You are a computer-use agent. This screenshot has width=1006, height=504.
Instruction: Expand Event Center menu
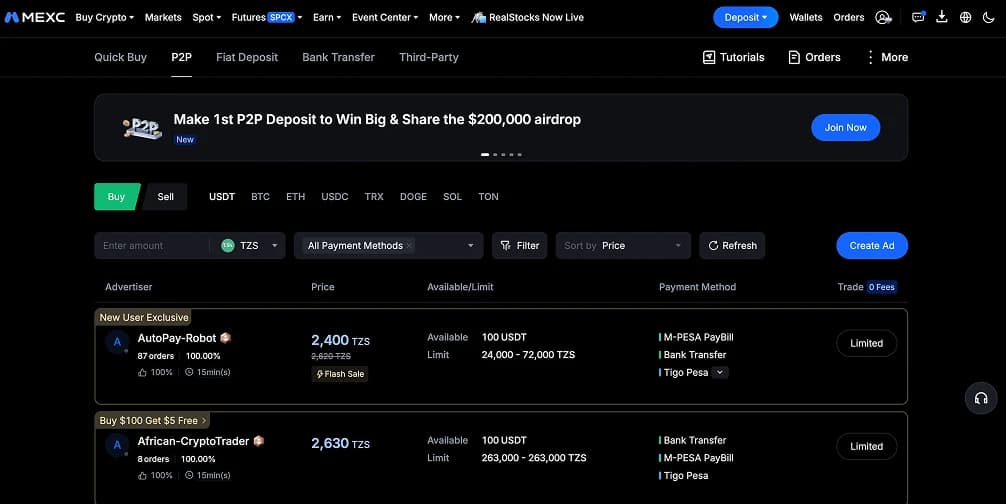[x=385, y=17]
